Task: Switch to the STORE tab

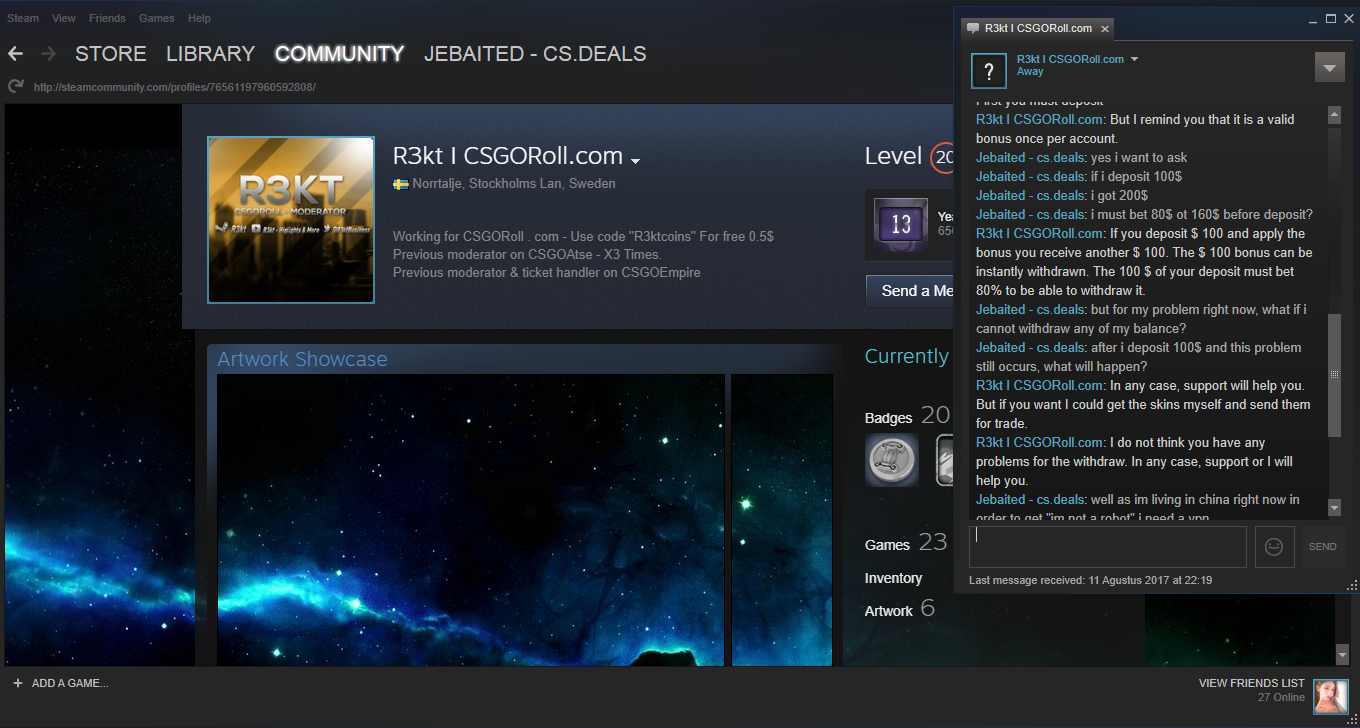Action: pos(111,54)
